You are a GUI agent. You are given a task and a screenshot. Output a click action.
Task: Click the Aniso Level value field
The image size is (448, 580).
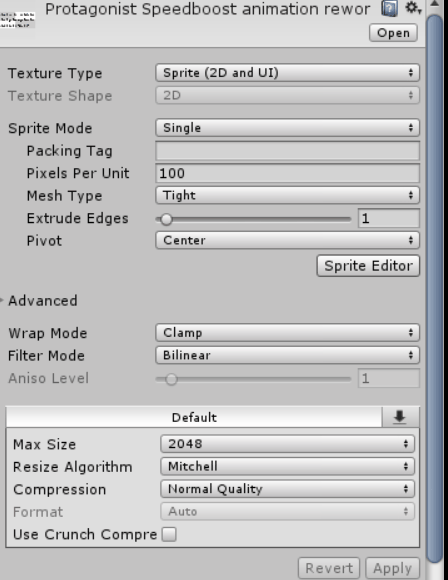(389, 378)
